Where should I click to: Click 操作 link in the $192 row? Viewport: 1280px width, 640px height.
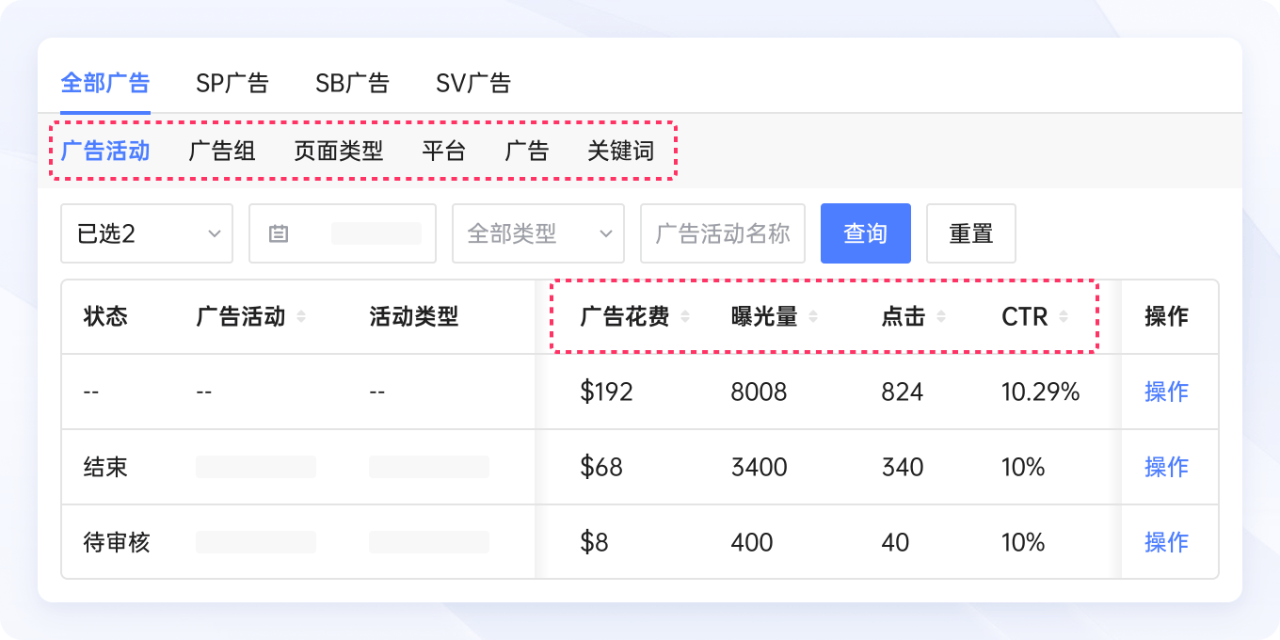coord(1166,391)
